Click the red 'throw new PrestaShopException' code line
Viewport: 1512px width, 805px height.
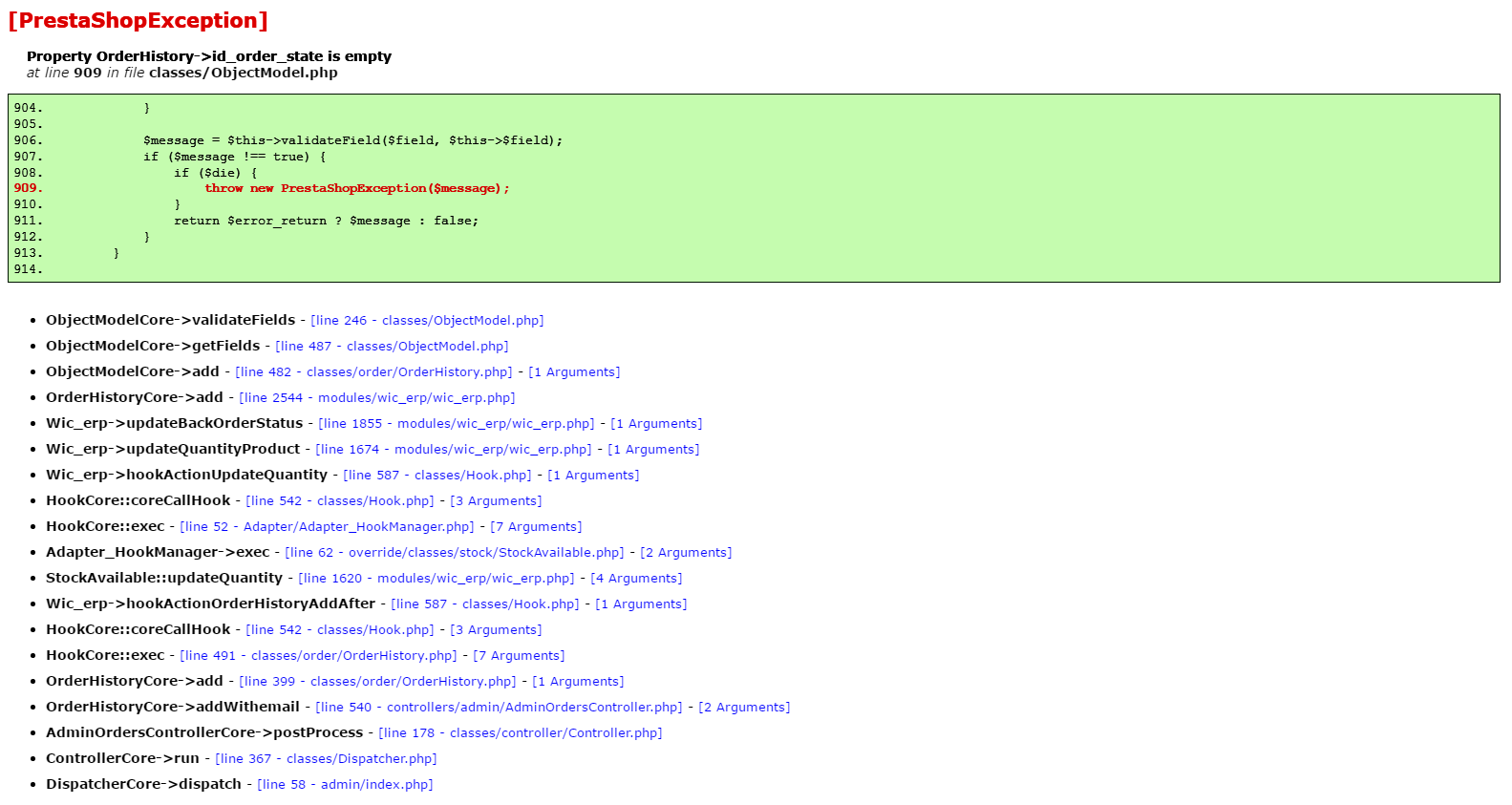click(357, 189)
